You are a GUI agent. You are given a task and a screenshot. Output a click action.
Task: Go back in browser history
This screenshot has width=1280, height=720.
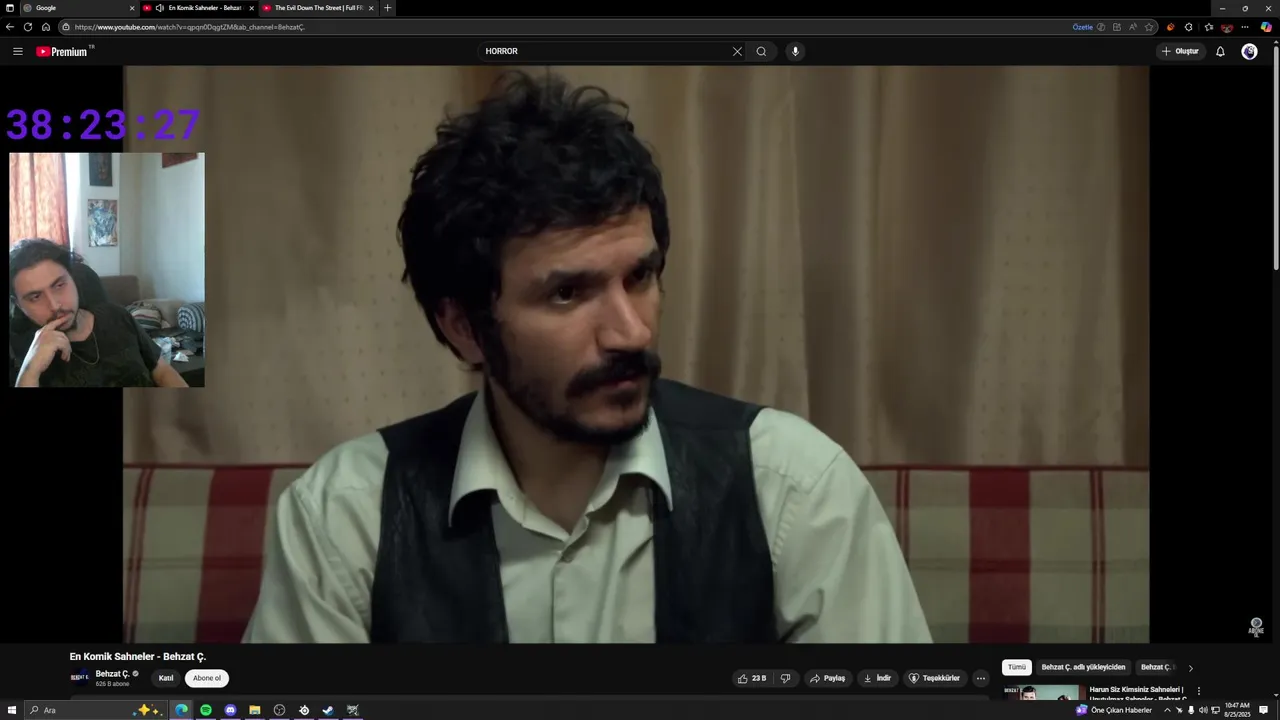[10, 27]
